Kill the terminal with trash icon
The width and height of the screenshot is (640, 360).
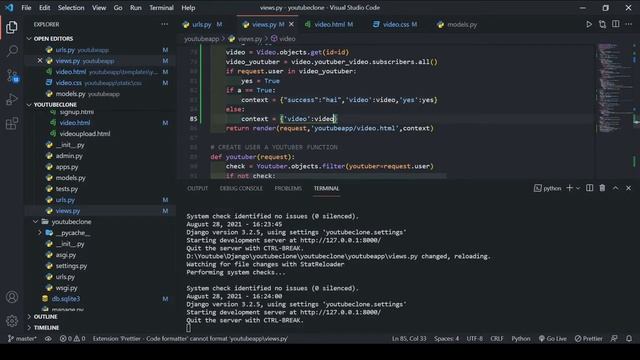602,188
